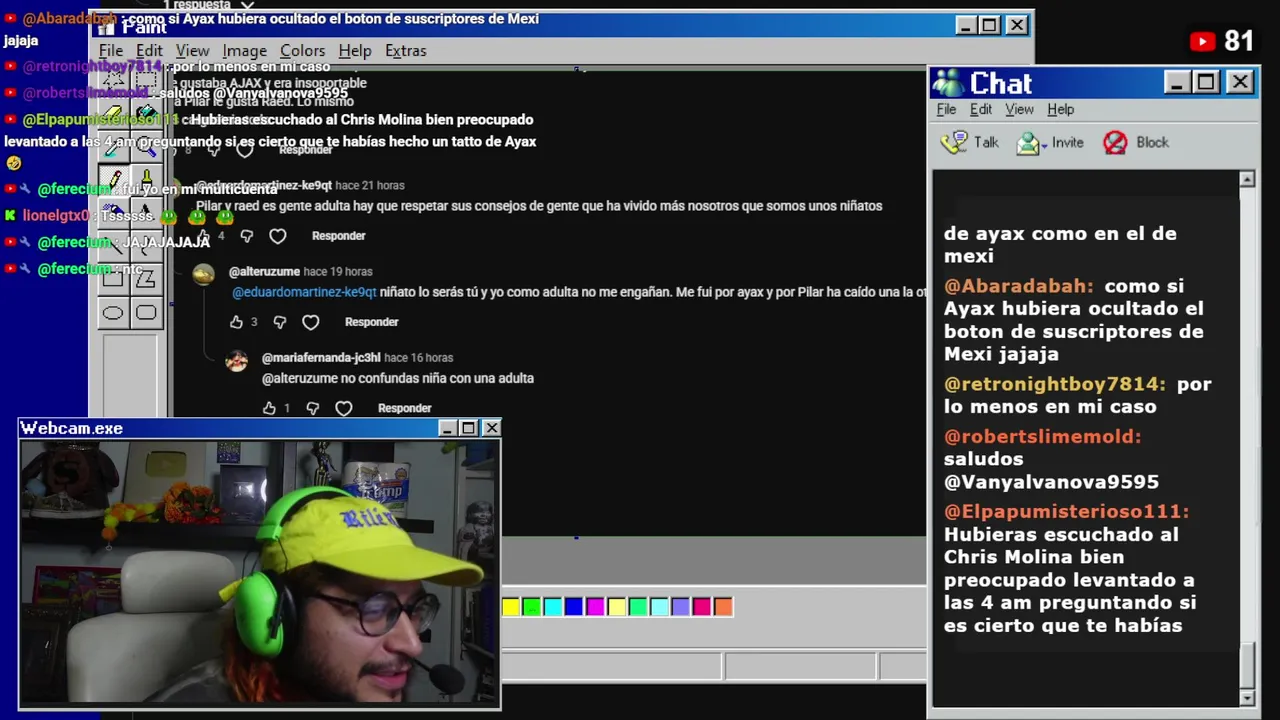Pick the orange palette swatch
This screenshot has width=1280, height=720.
click(723, 606)
